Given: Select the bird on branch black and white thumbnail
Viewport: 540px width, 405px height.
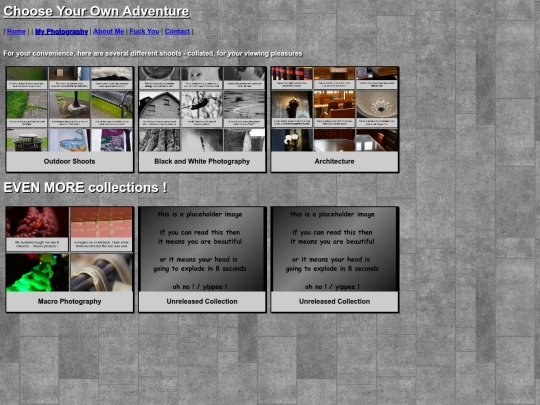Looking at the screenshot, I should 202,105.
